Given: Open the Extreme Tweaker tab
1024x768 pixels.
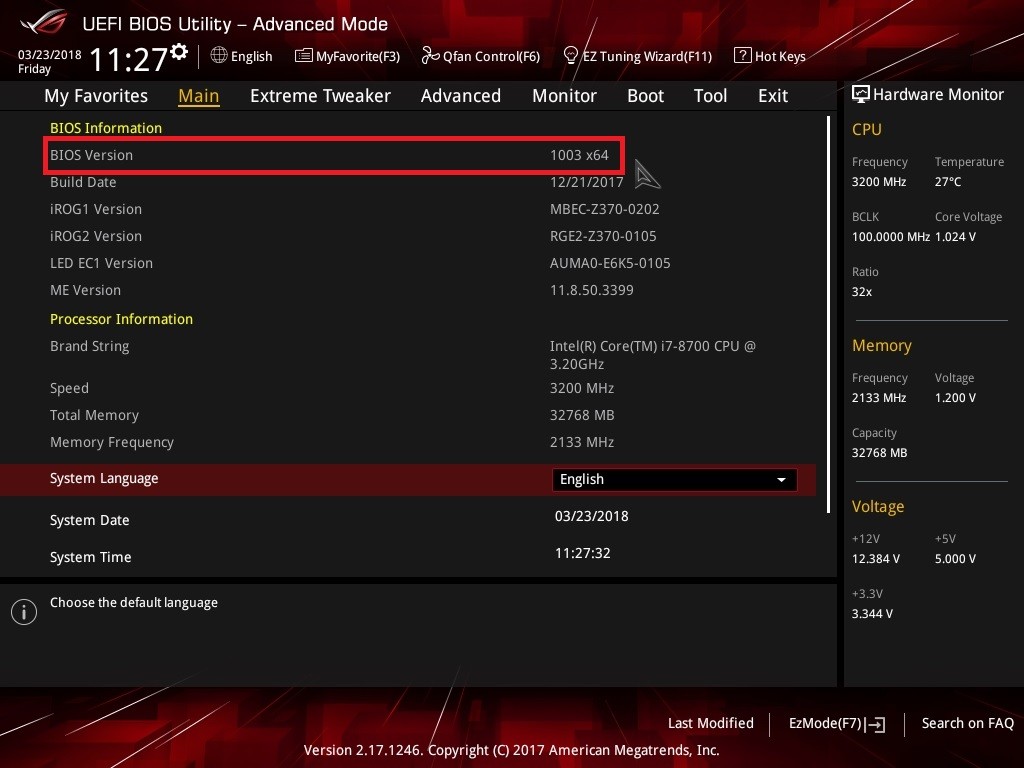Looking at the screenshot, I should click(x=320, y=96).
